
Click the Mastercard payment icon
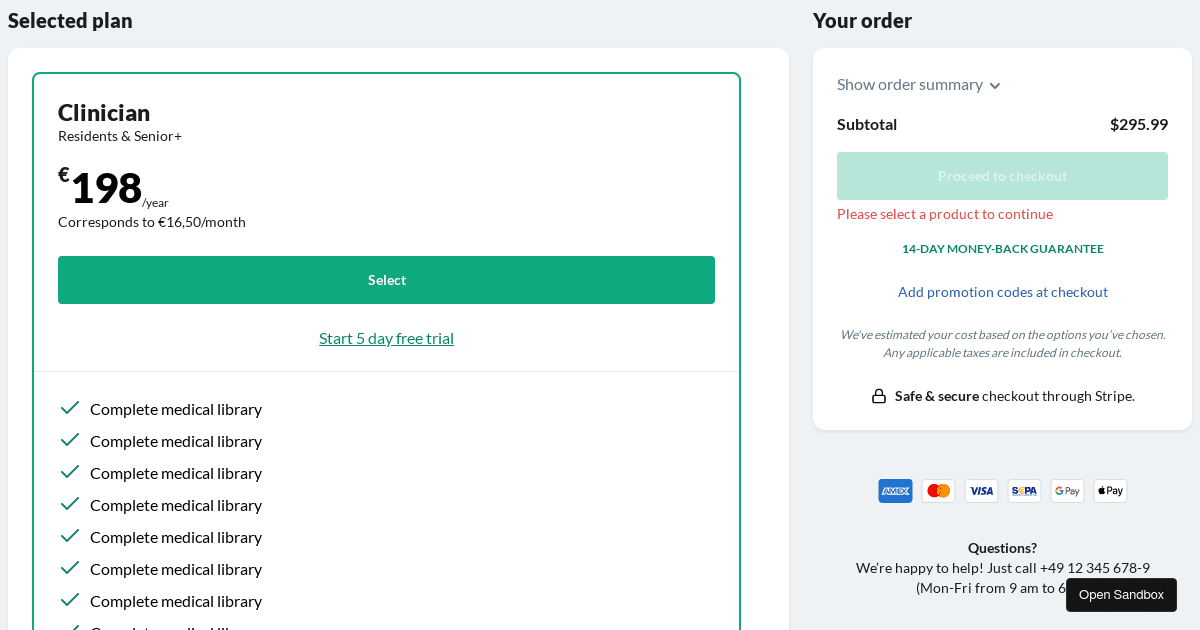[938, 491]
